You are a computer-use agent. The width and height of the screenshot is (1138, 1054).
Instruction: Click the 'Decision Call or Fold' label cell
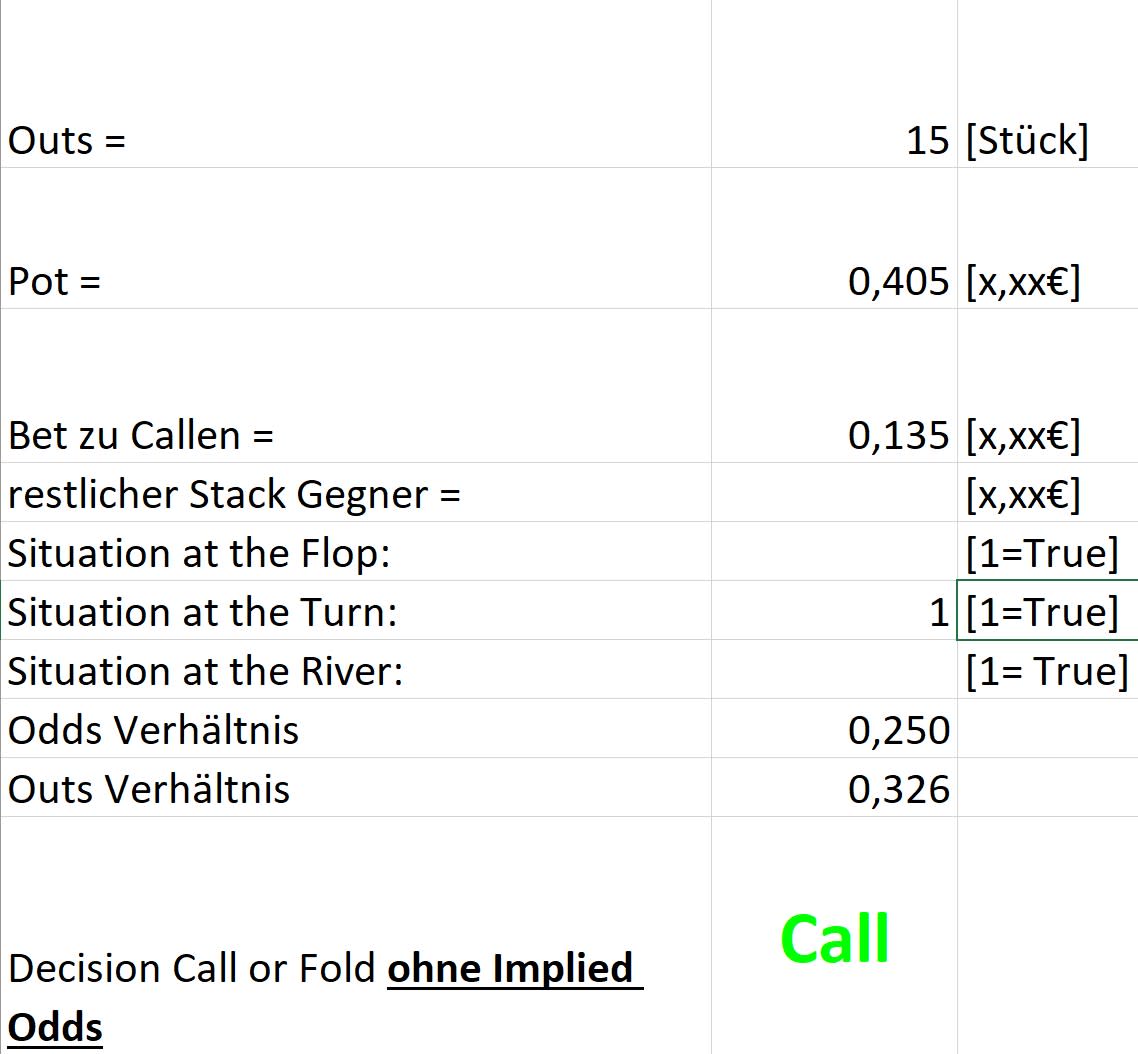pos(356,936)
